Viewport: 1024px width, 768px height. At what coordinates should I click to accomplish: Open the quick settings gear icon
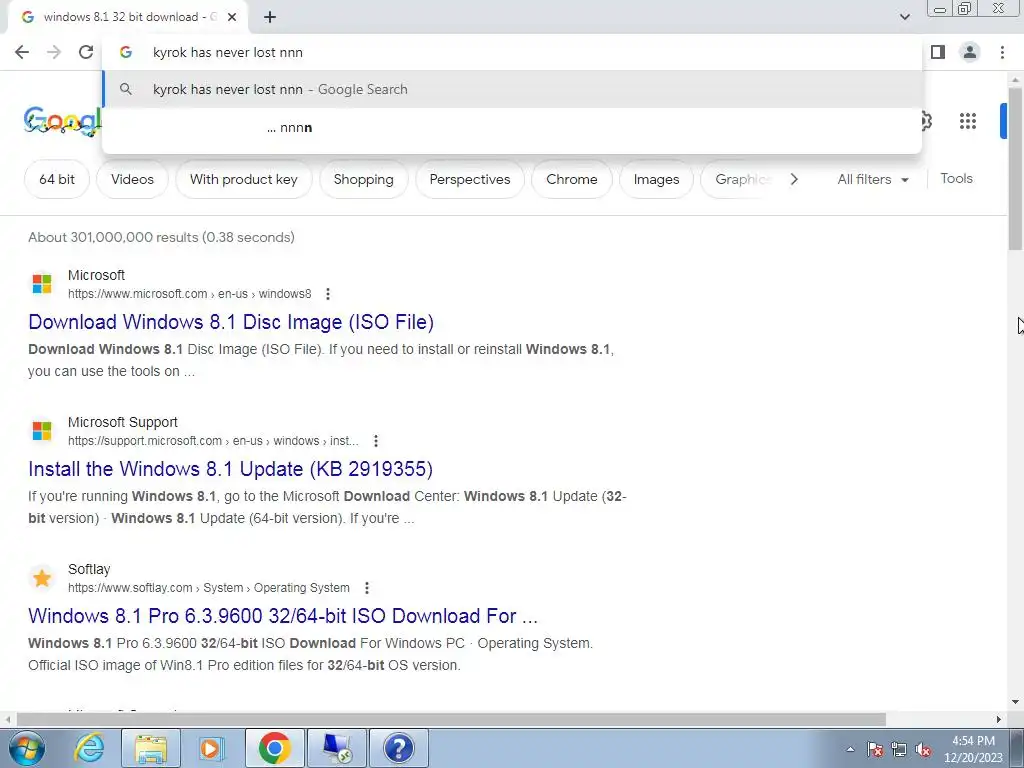[926, 121]
